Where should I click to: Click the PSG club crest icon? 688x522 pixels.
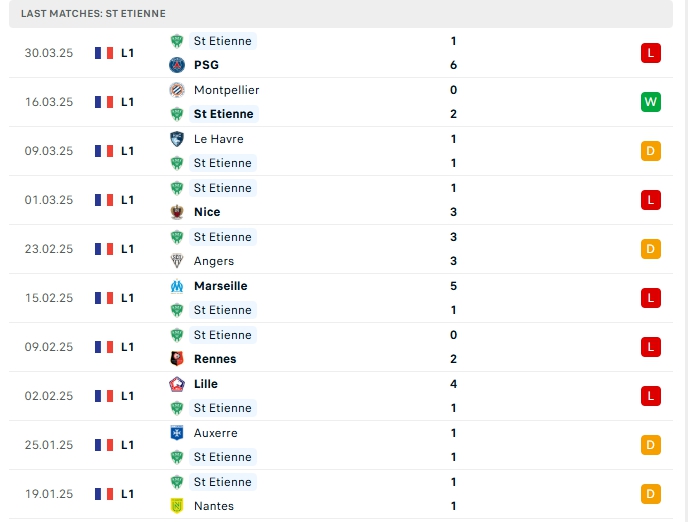(177, 65)
